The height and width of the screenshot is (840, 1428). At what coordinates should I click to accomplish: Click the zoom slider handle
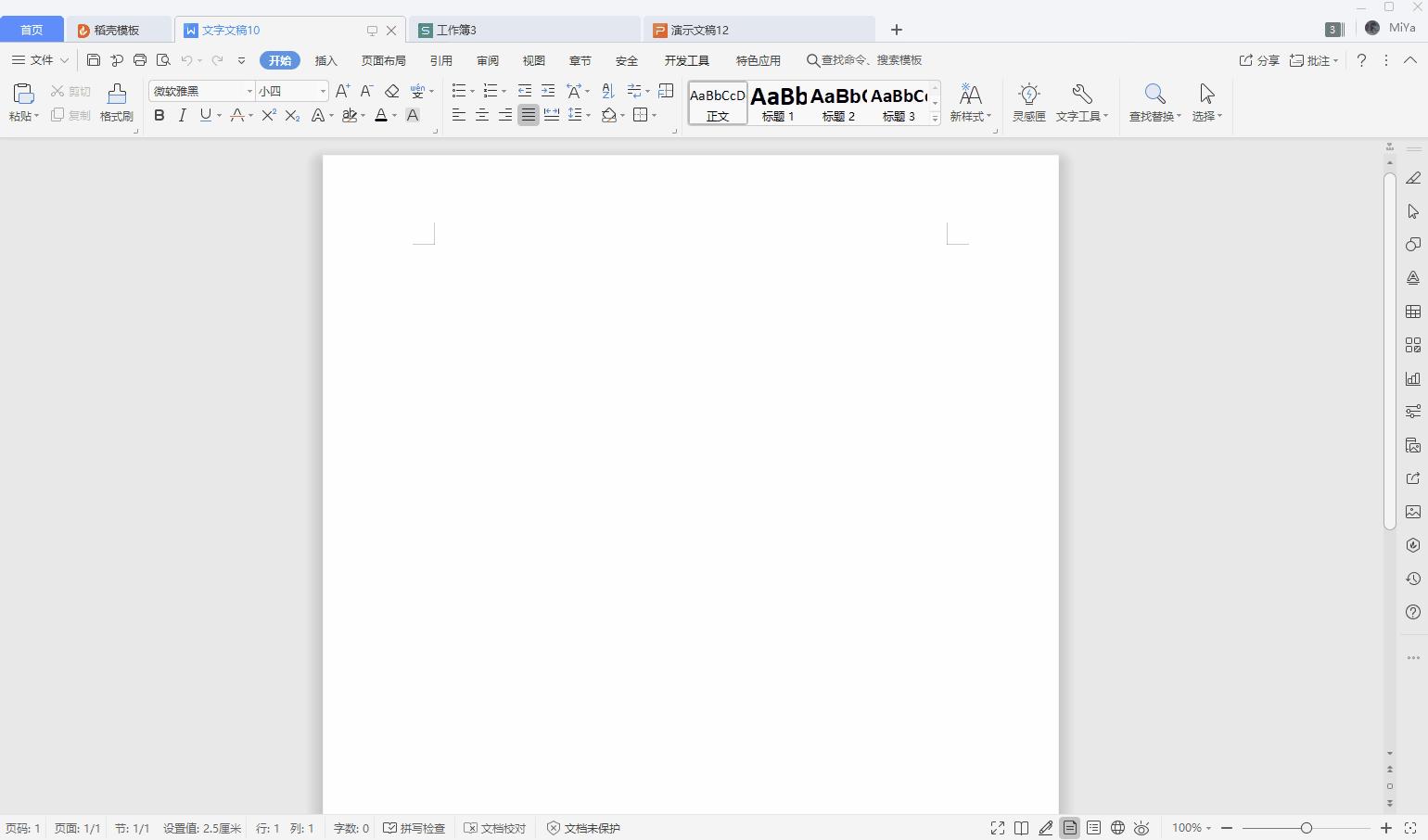(1306, 828)
